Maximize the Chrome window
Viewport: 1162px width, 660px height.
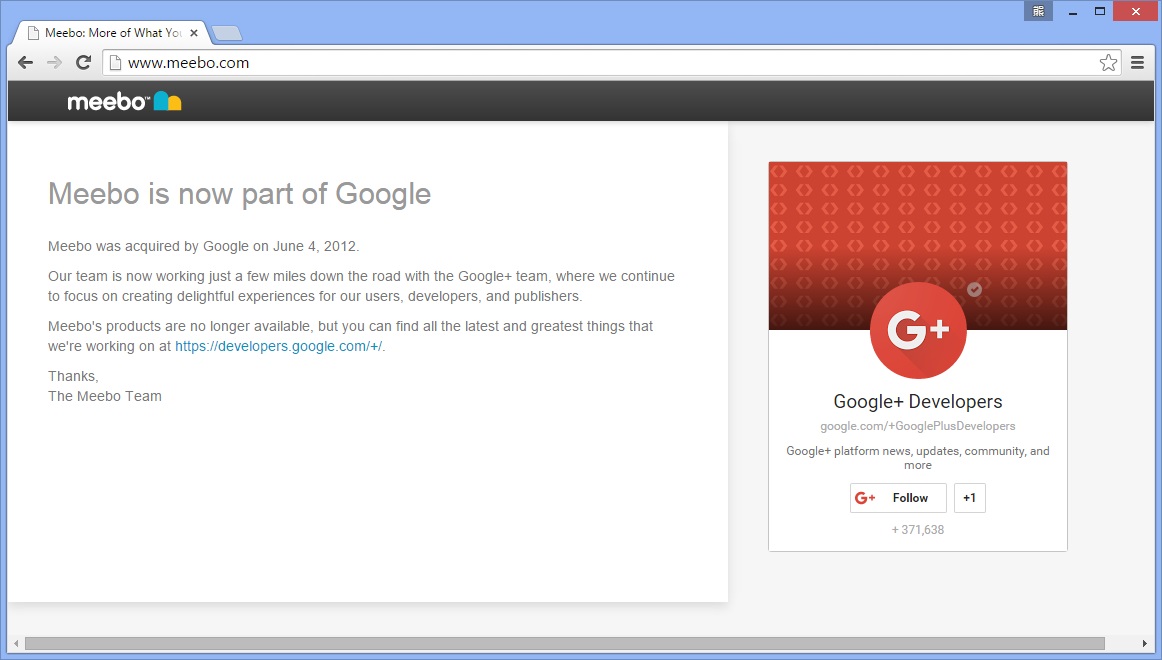click(x=1100, y=11)
